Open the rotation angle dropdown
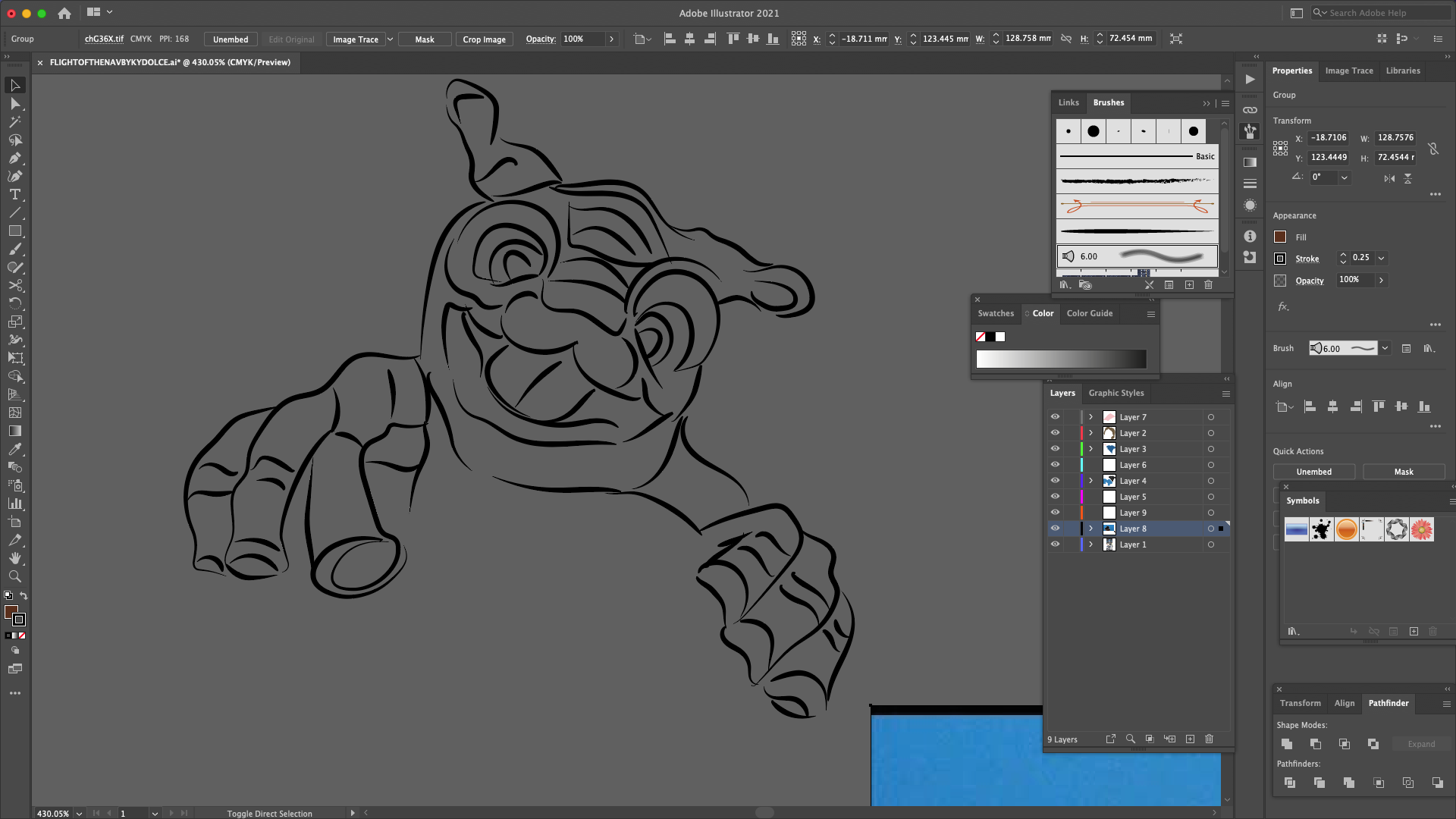Viewport: 1456px width, 819px height. tap(1344, 177)
